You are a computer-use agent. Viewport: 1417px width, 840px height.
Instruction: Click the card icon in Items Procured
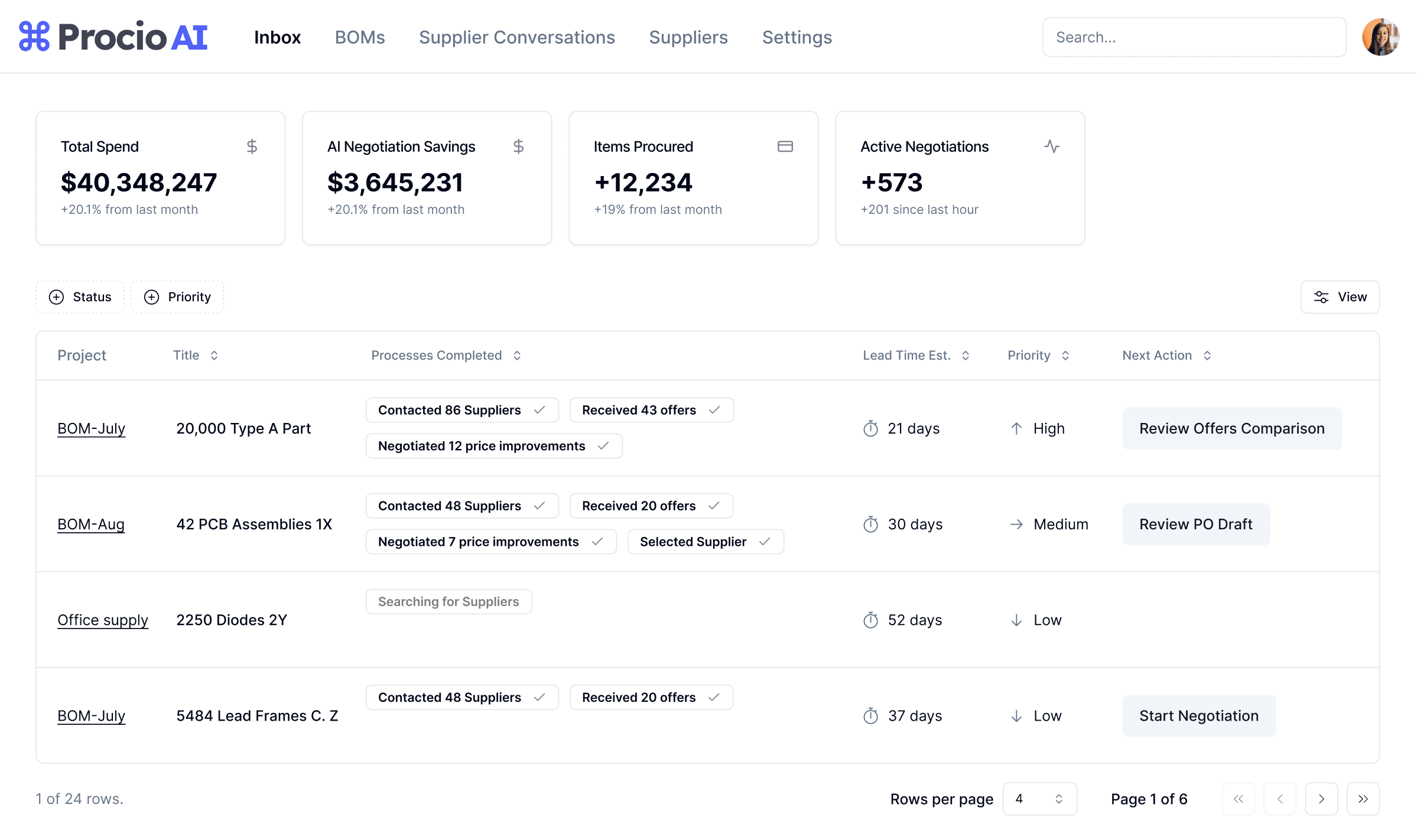(x=785, y=146)
